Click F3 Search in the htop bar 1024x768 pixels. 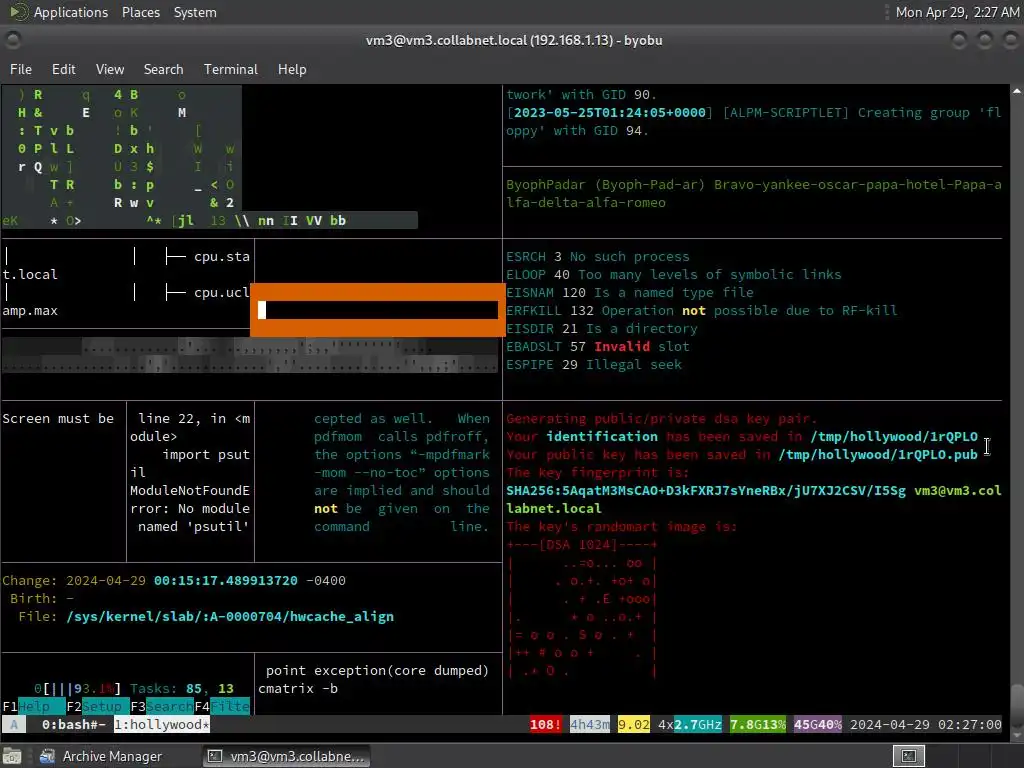pyautogui.click(x=161, y=706)
